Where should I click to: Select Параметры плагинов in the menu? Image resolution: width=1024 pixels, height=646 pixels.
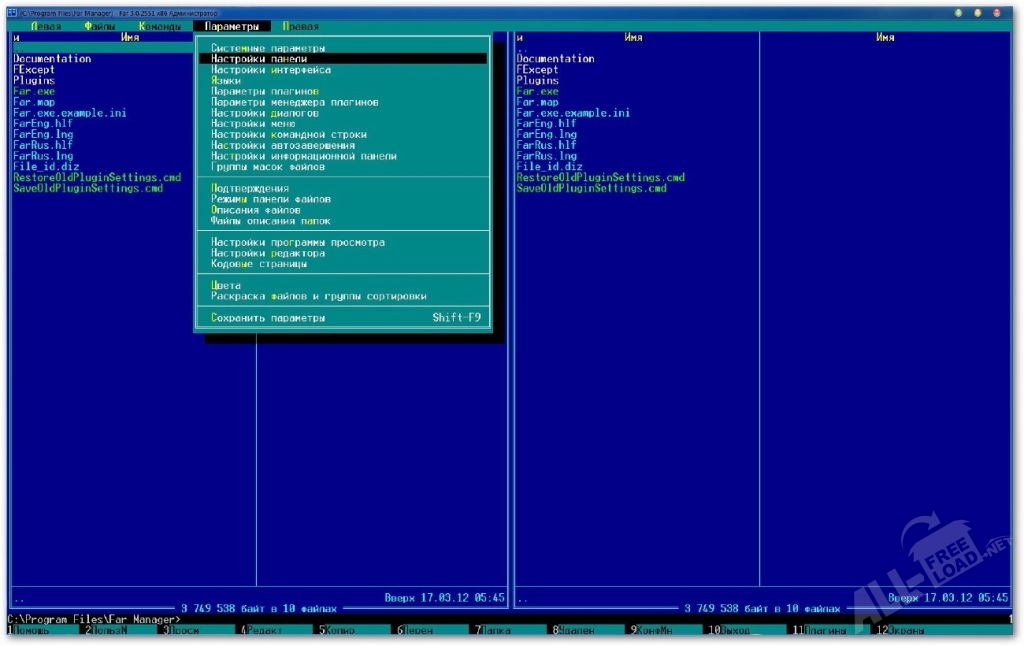pyautogui.click(x=265, y=91)
